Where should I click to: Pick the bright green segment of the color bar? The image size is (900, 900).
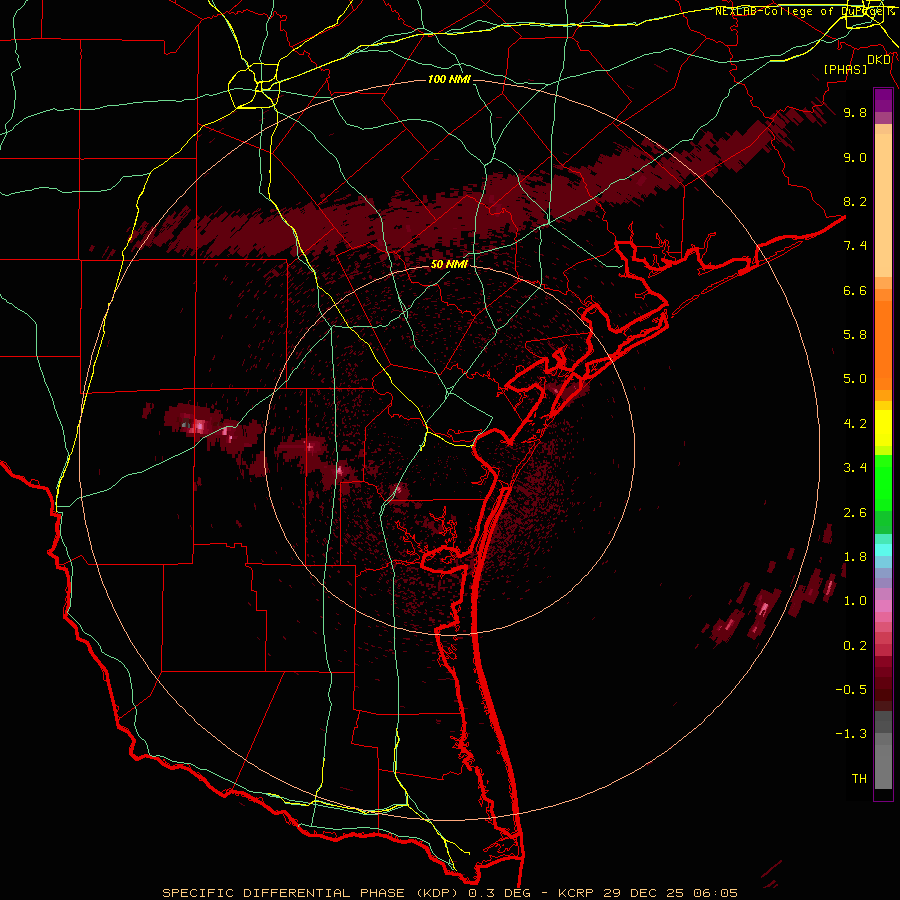[x=883, y=482]
